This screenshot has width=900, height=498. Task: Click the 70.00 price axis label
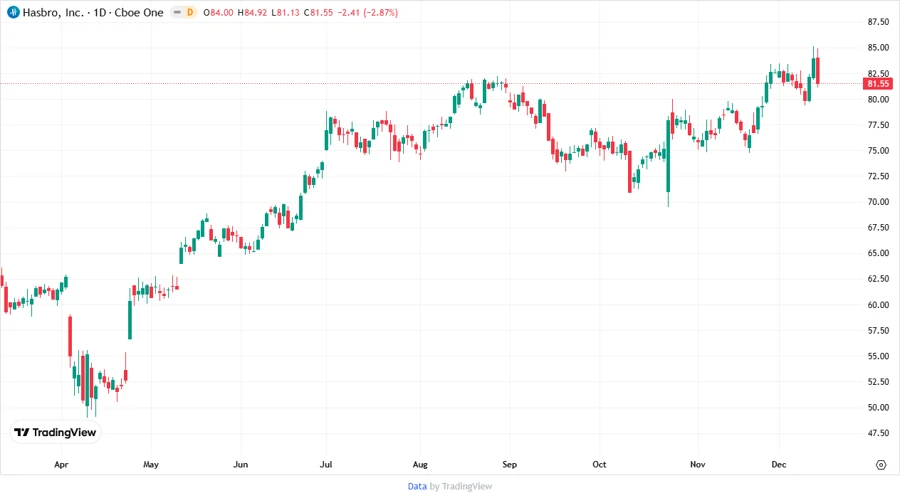click(x=878, y=202)
